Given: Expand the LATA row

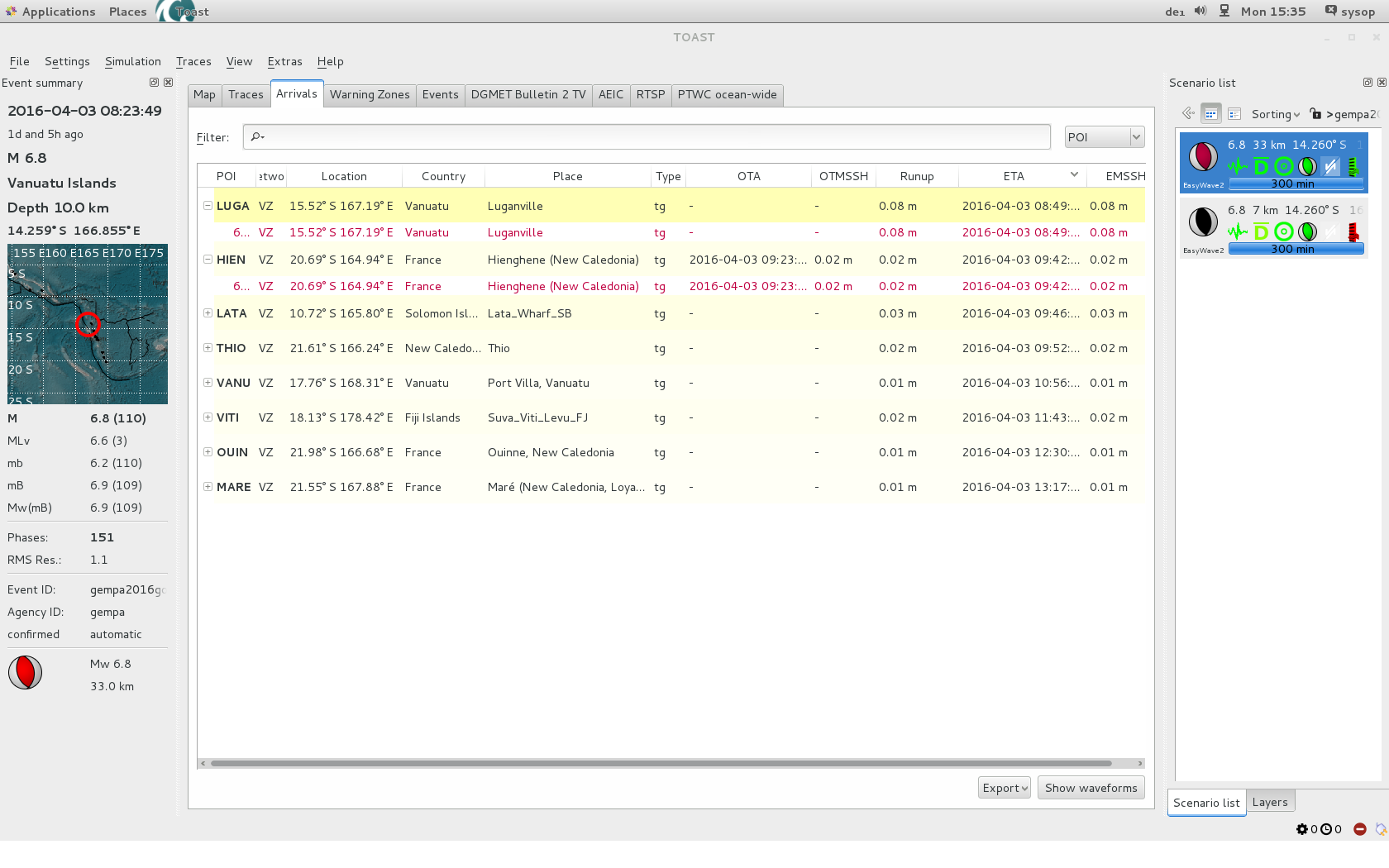Looking at the screenshot, I should (208, 313).
